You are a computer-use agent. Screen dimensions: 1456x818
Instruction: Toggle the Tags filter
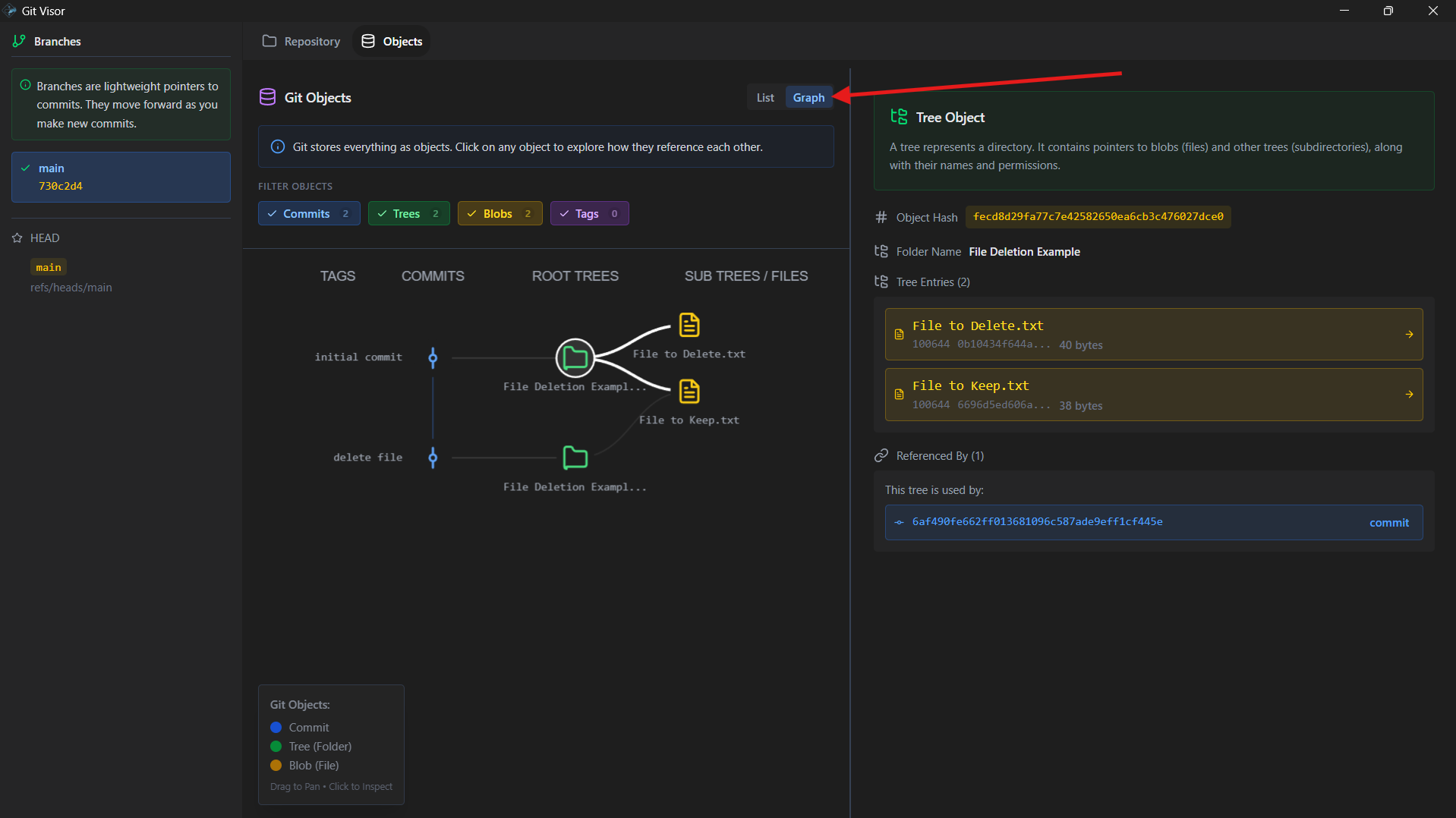pos(590,214)
